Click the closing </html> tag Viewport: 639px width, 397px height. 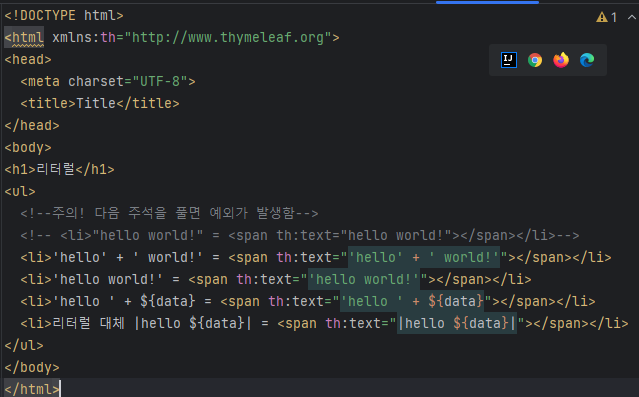[x=32, y=389]
